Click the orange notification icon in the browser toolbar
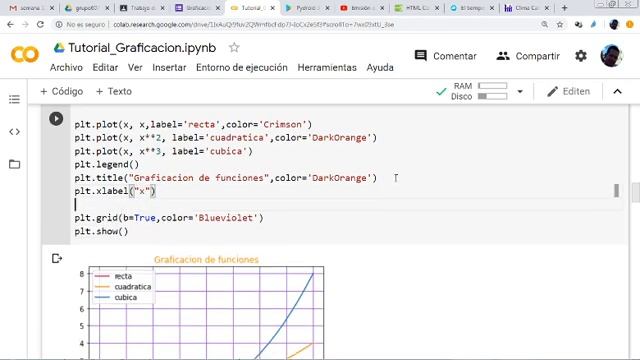The width and height of the screenshot is (640, 360). click(x=630, y=24)
